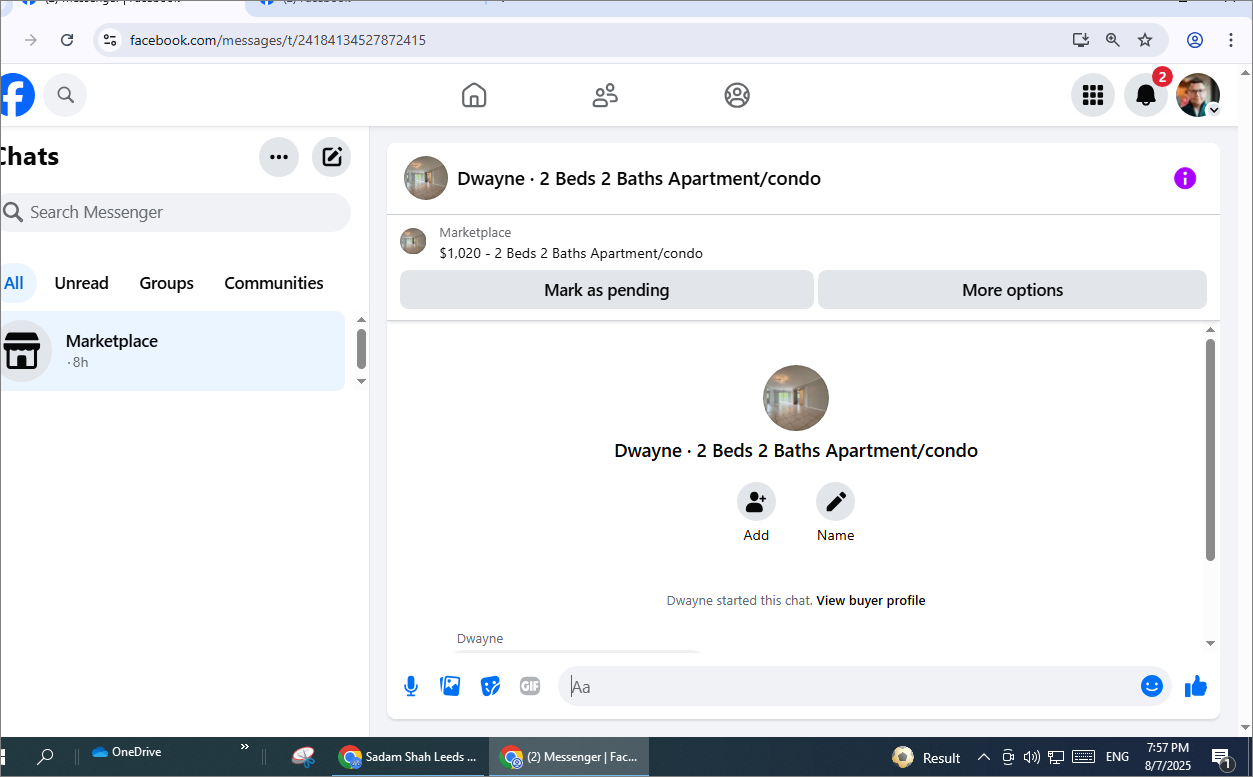The width and height of the screenshot is (1253, 777).
Task: Open Windows taskbar search icon
Action: [45, 757]
